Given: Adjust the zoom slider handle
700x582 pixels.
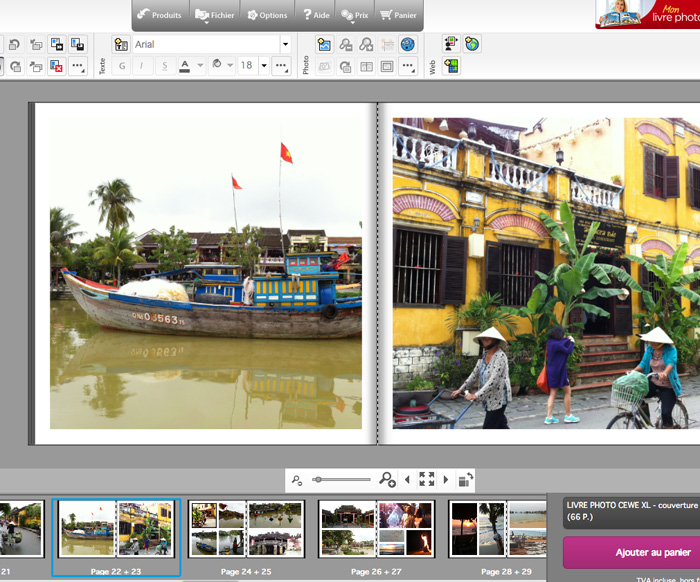Looking at the screenshot, I should point(317,480).
